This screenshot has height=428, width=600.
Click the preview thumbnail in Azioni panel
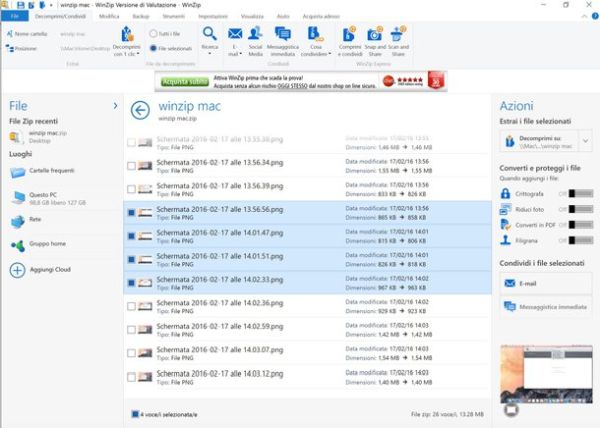(545, 378)
